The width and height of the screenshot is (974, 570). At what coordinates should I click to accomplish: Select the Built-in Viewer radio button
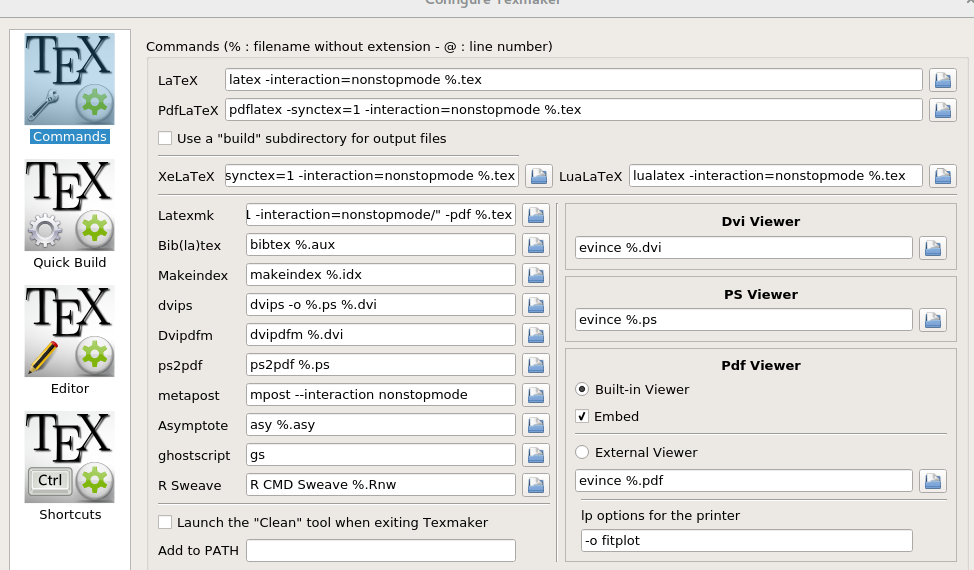tap(582, 389)
